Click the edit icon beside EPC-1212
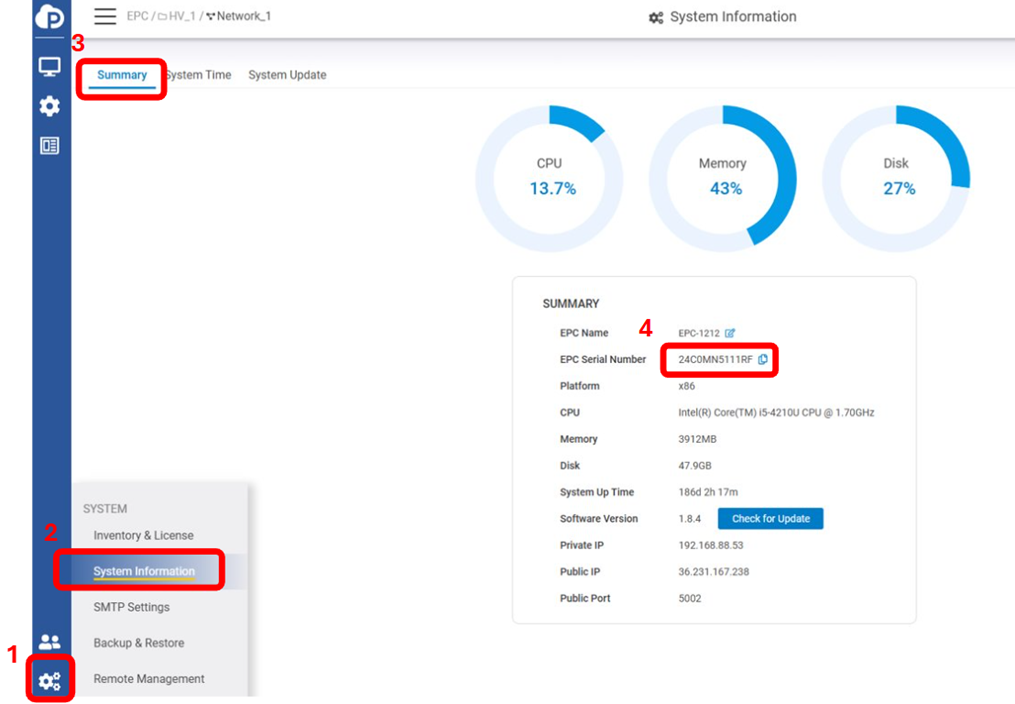The width and height of the screenshot is (1015, 704). pos(730,333)
